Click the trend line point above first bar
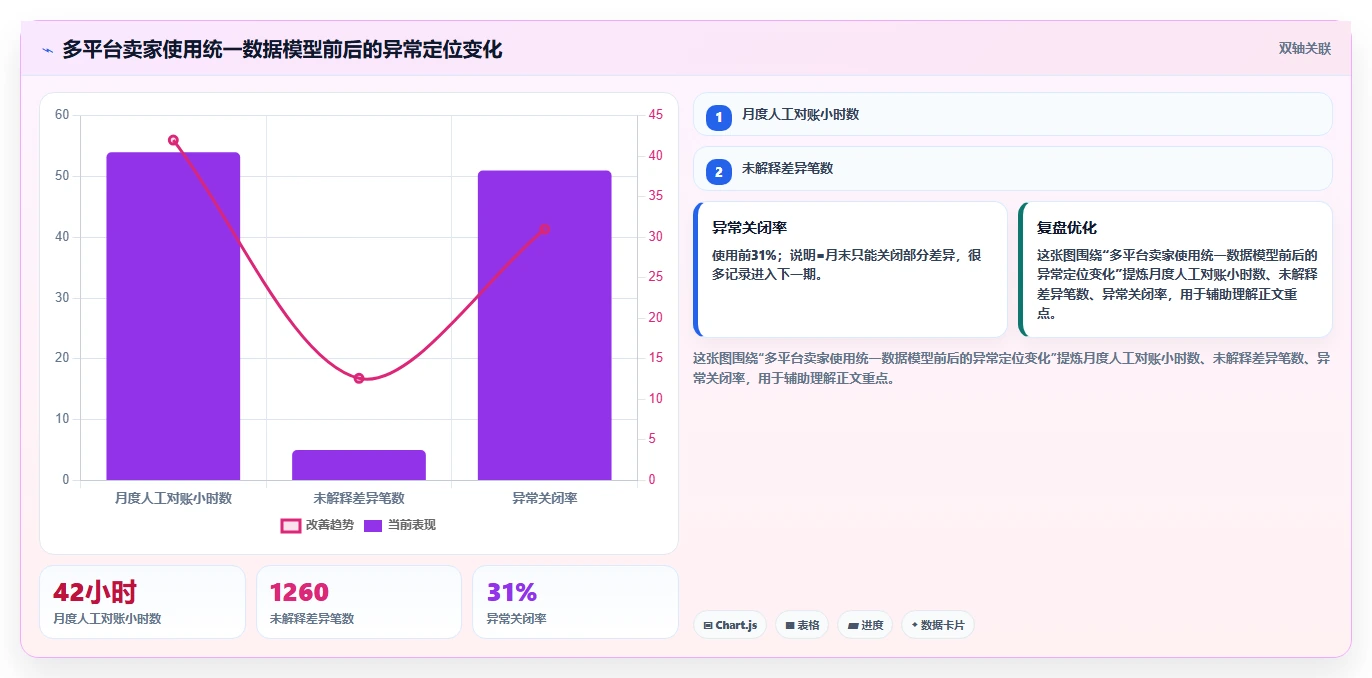 (173, 140)
